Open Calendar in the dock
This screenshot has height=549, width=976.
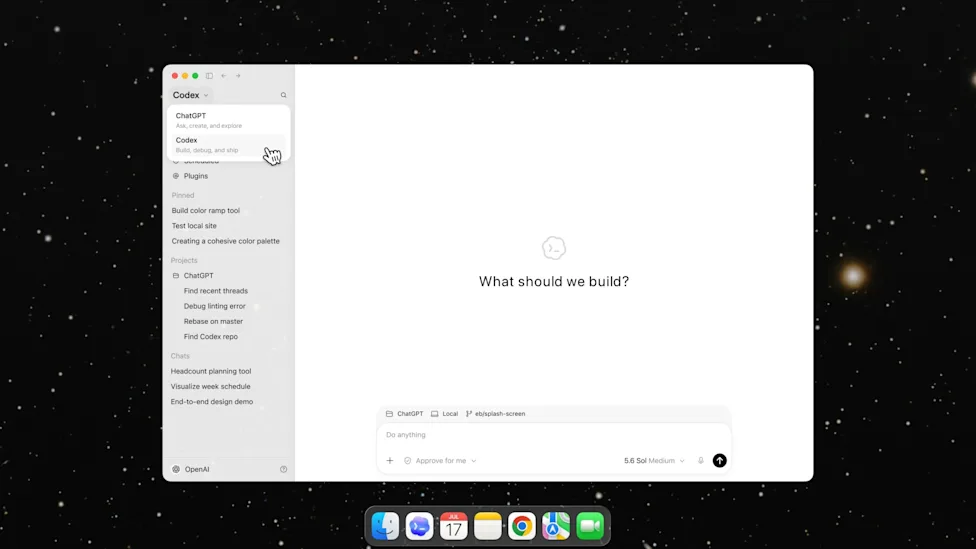click(x=454, y=527)
